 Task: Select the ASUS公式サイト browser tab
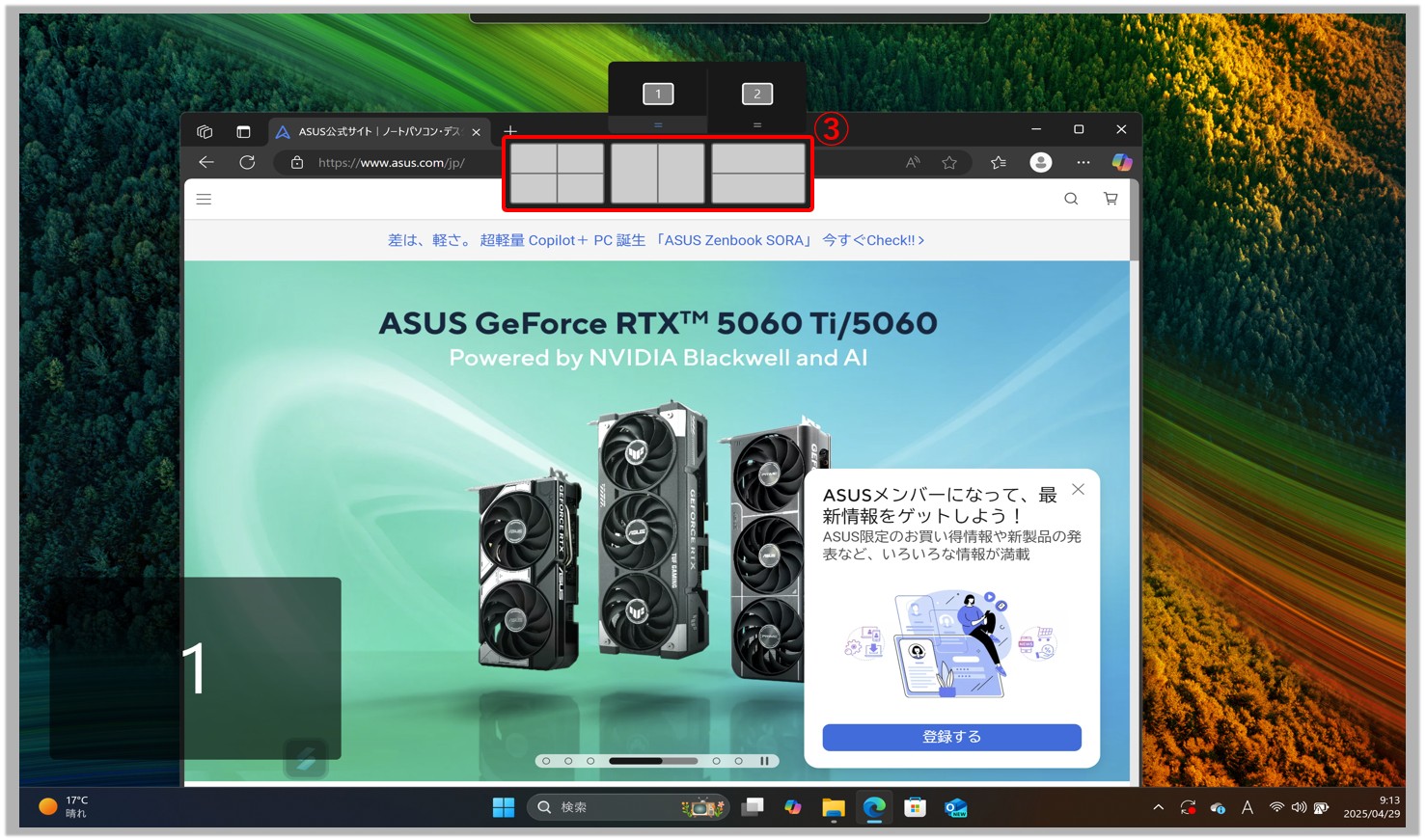point(379,131)
